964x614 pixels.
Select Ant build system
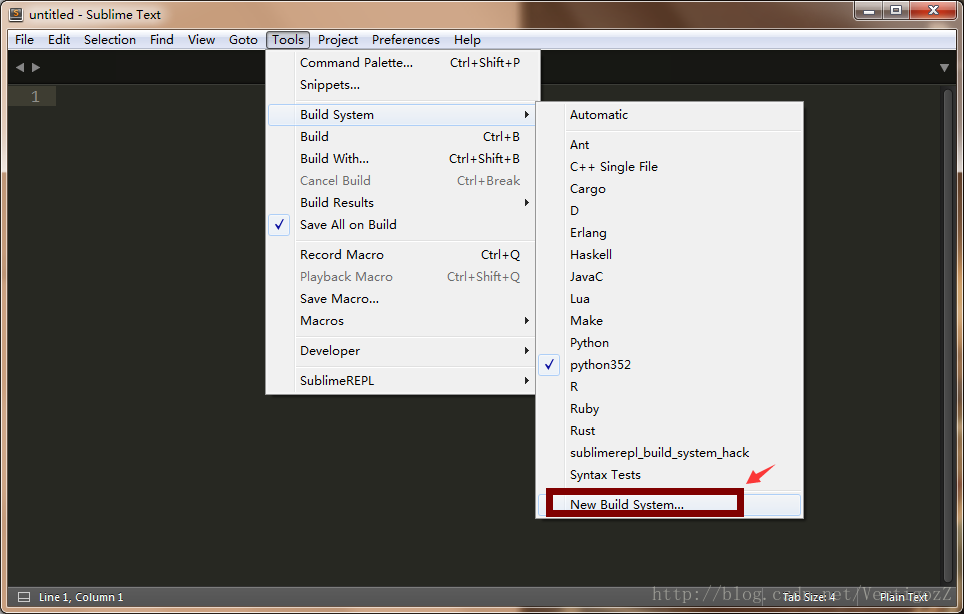click(x=670, y=145)
